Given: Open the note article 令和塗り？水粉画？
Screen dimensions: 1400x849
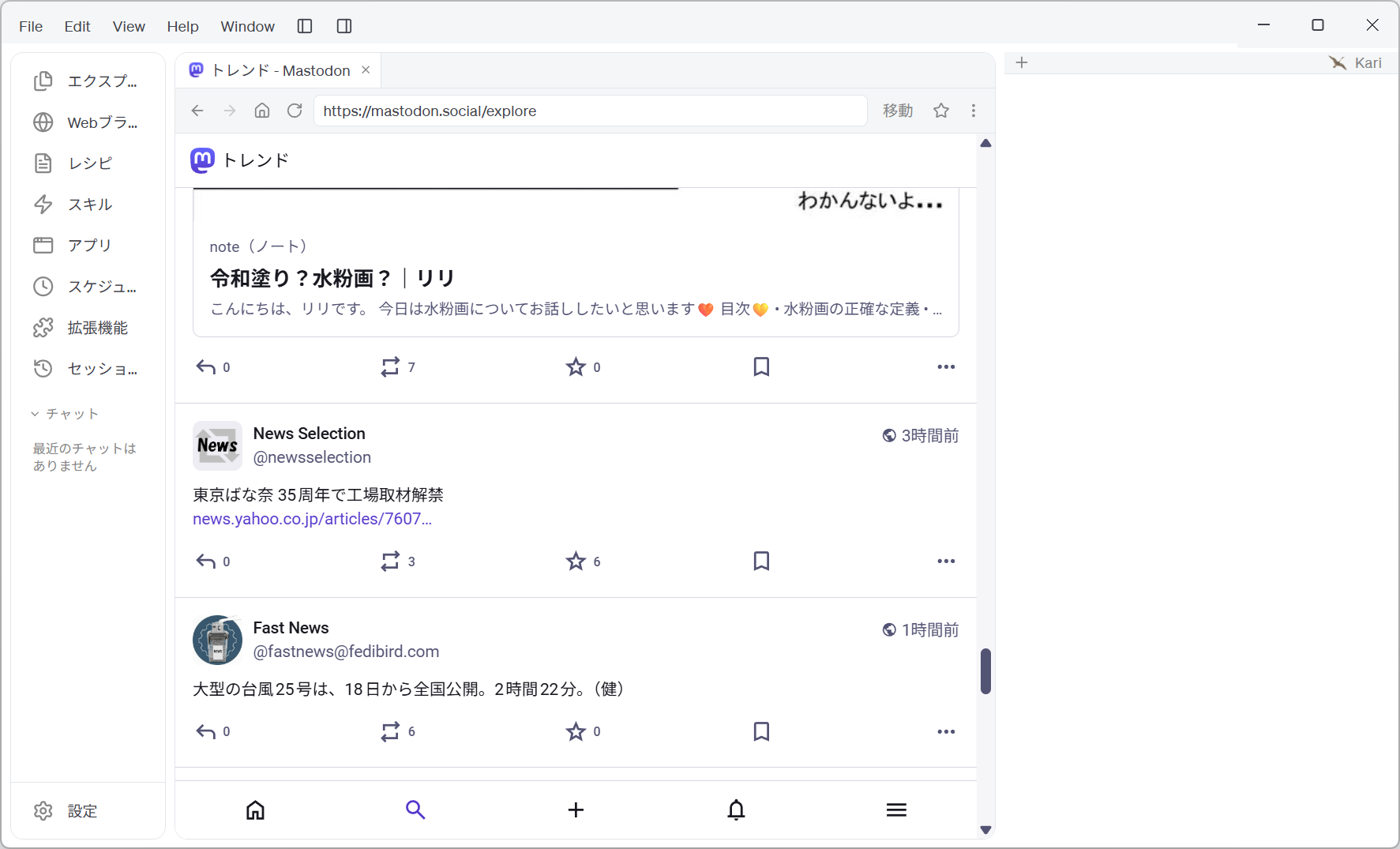Looking at the screenshot, I should click(x=332, y=278).
